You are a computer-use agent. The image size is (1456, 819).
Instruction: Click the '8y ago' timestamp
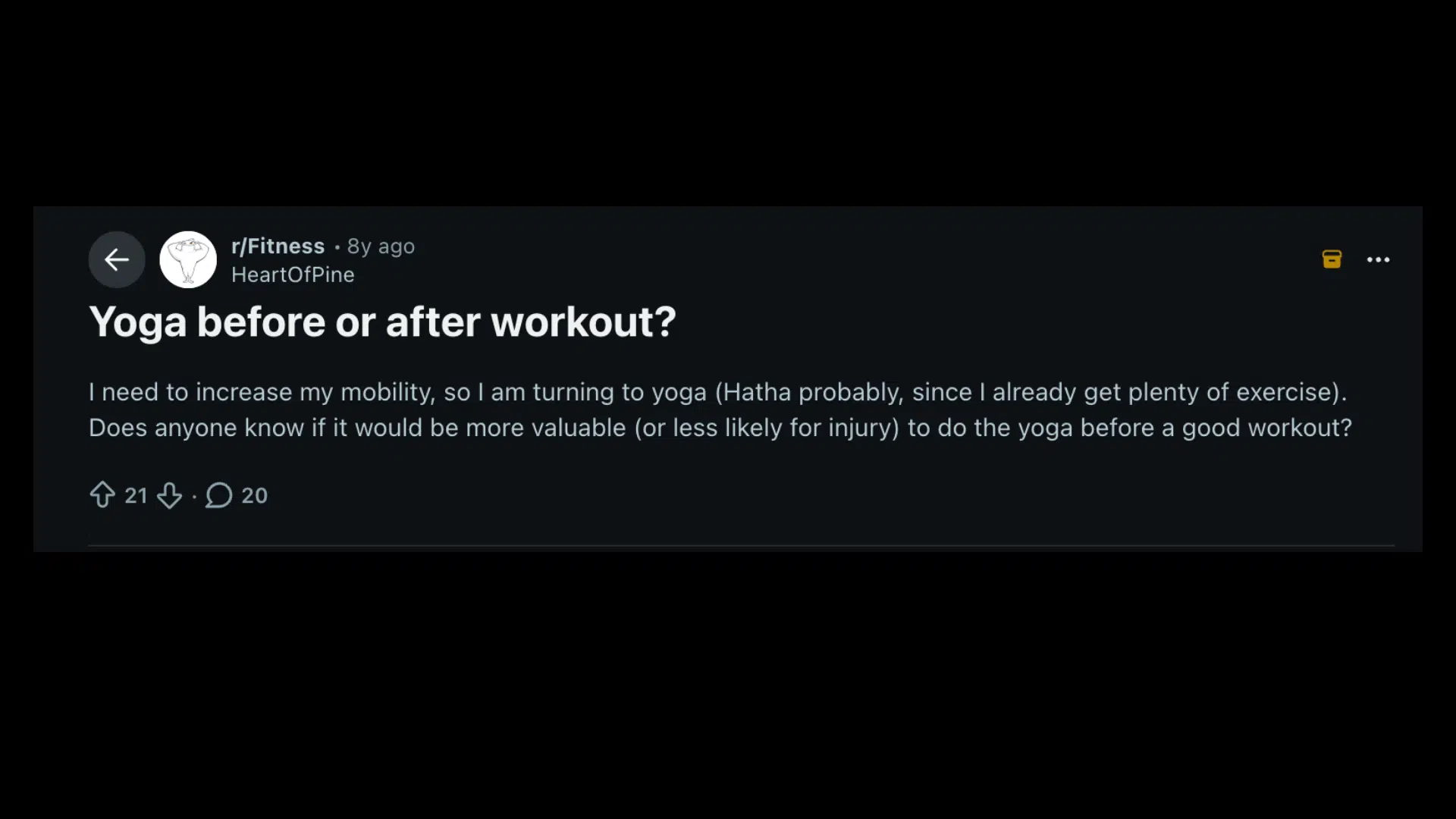pyautogui.click(x=380, y=246)
